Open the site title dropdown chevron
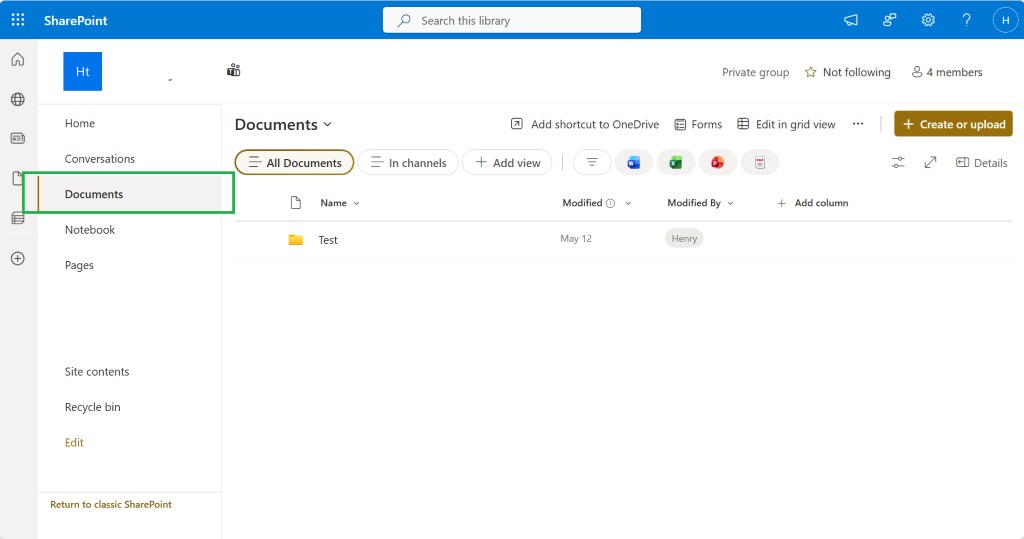Screen dimensions: 1024x539 point(170,80)
